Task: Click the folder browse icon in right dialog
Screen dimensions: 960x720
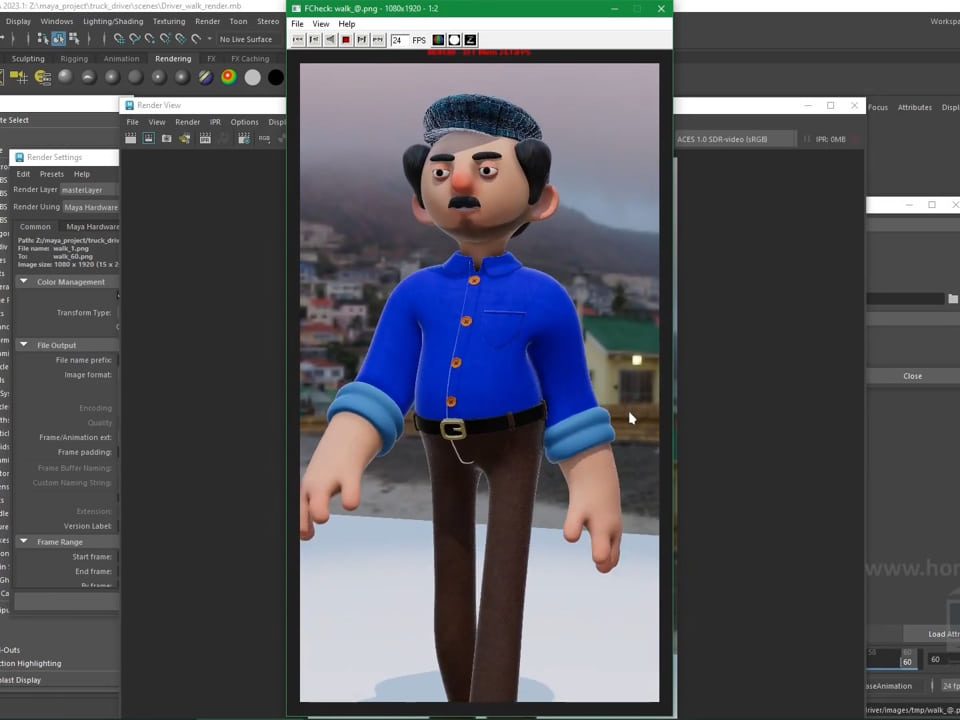Action: click(x=953, y=299)
